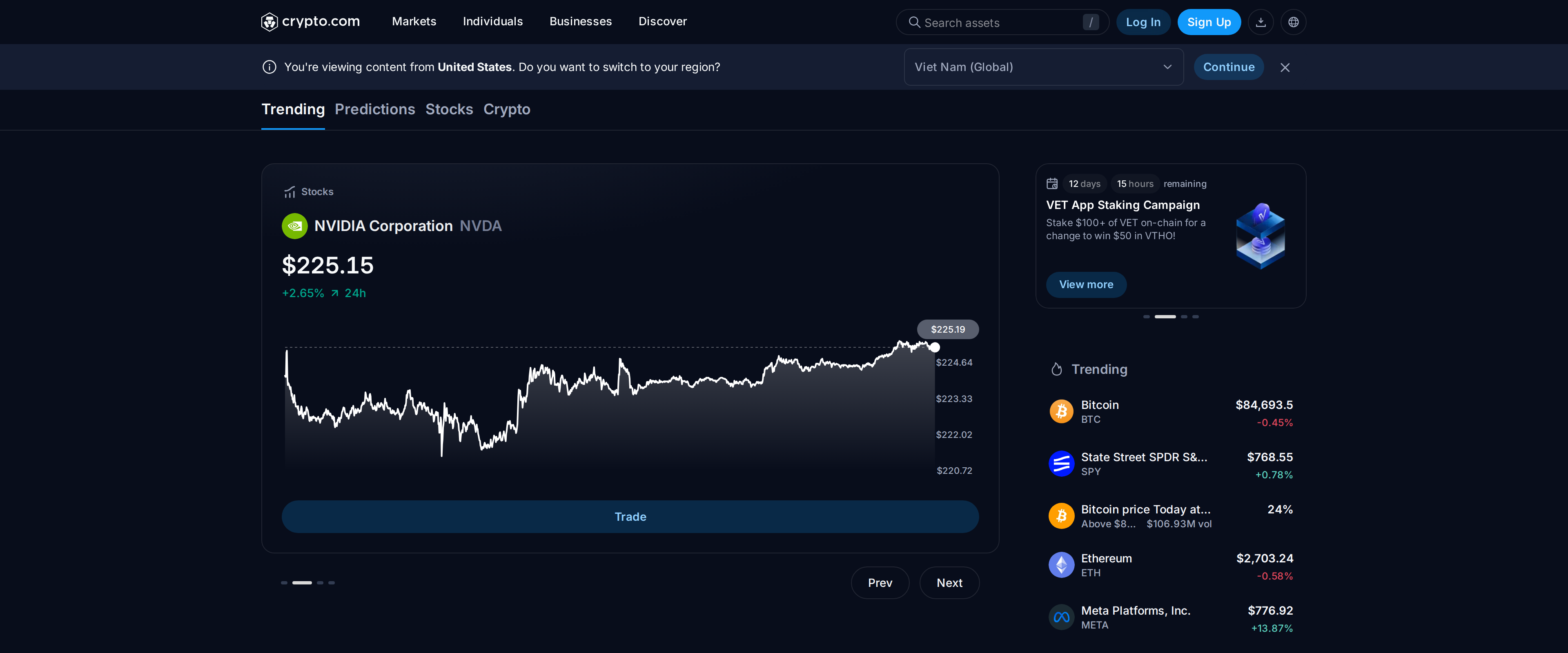Click the $220.72 chart axis label

click(954, 471)
